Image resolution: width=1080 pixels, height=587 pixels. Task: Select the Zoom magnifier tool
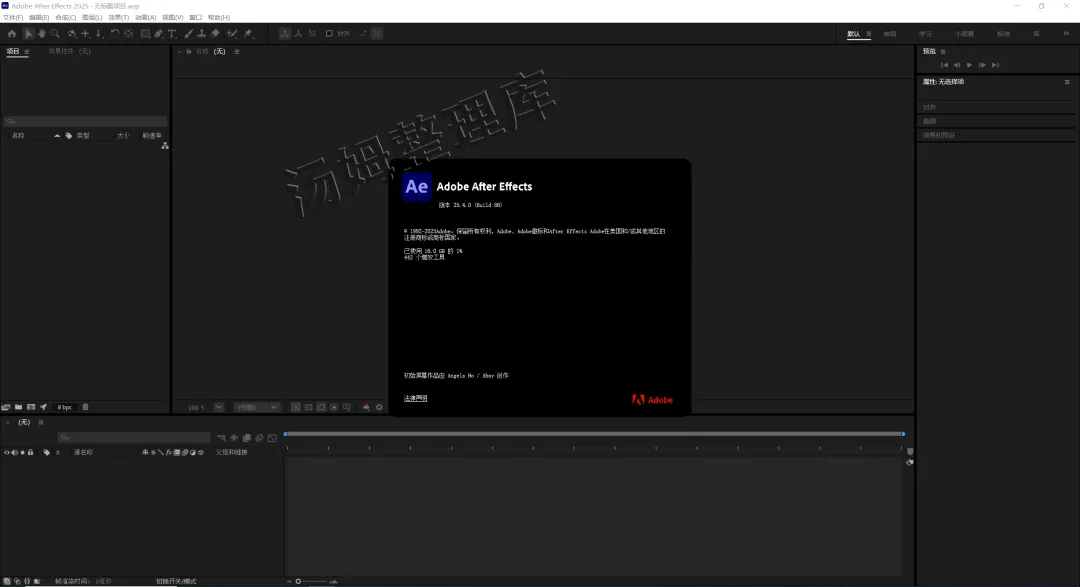[55, 33]
